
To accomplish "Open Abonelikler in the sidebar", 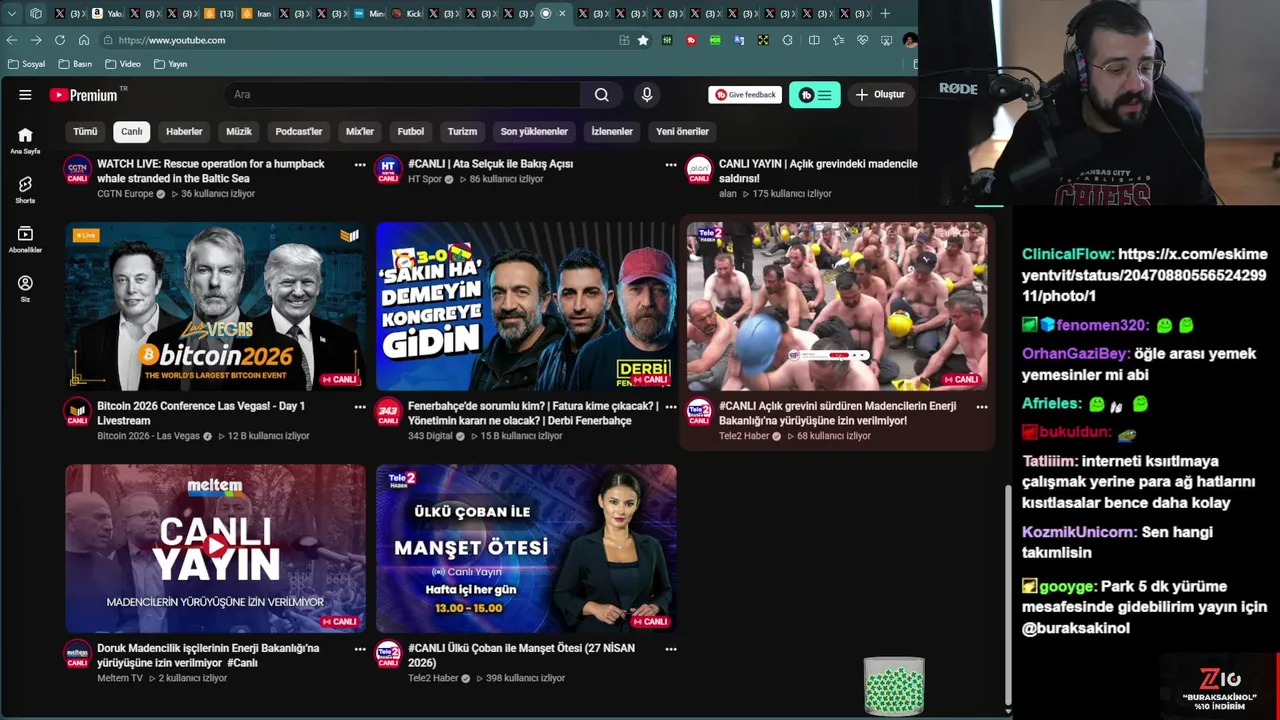I will coord(25,239).
